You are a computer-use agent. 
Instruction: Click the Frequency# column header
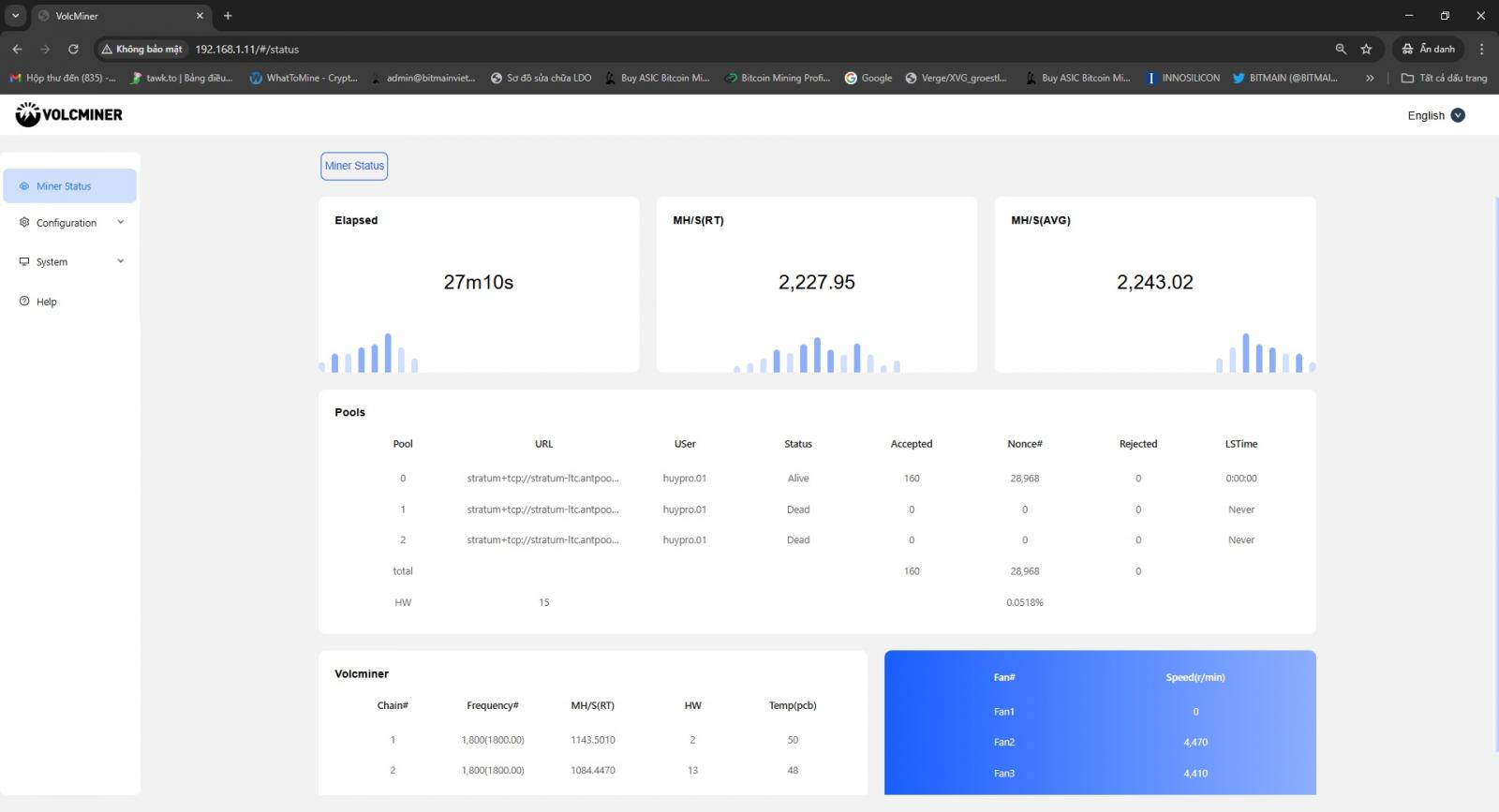(493, 705)
